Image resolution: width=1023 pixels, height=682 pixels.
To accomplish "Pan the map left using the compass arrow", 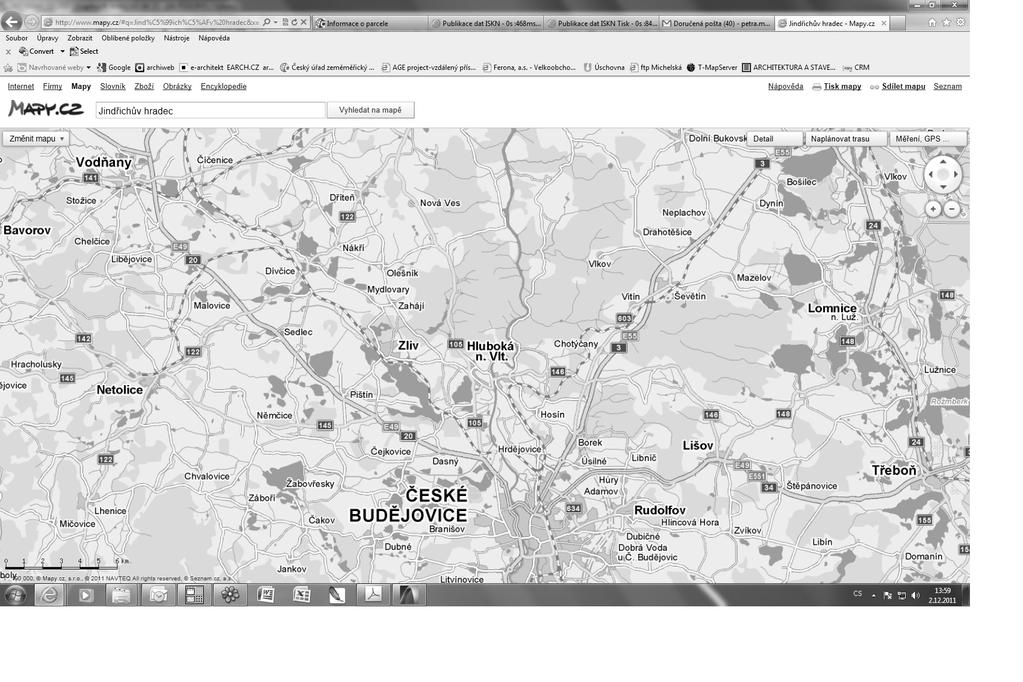I will point(930,174).
